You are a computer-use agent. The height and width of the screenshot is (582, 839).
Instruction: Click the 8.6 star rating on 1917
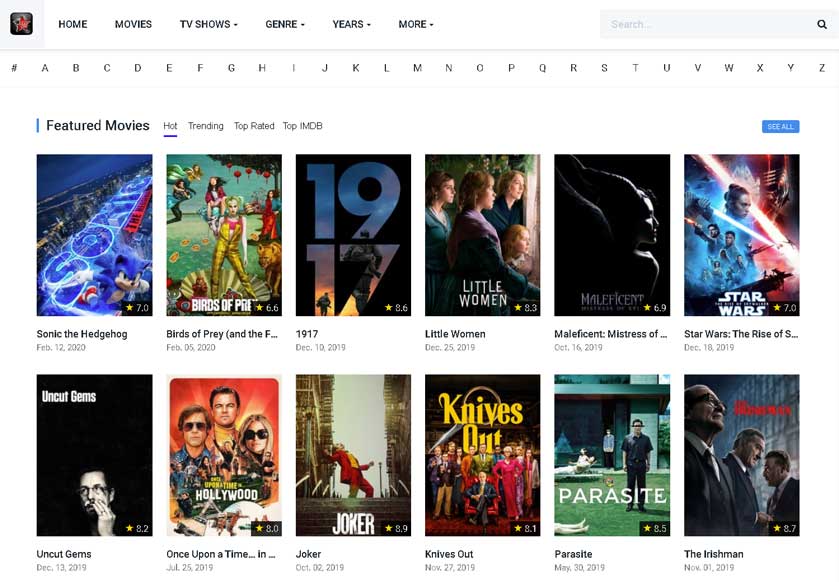tap(396, 308)
